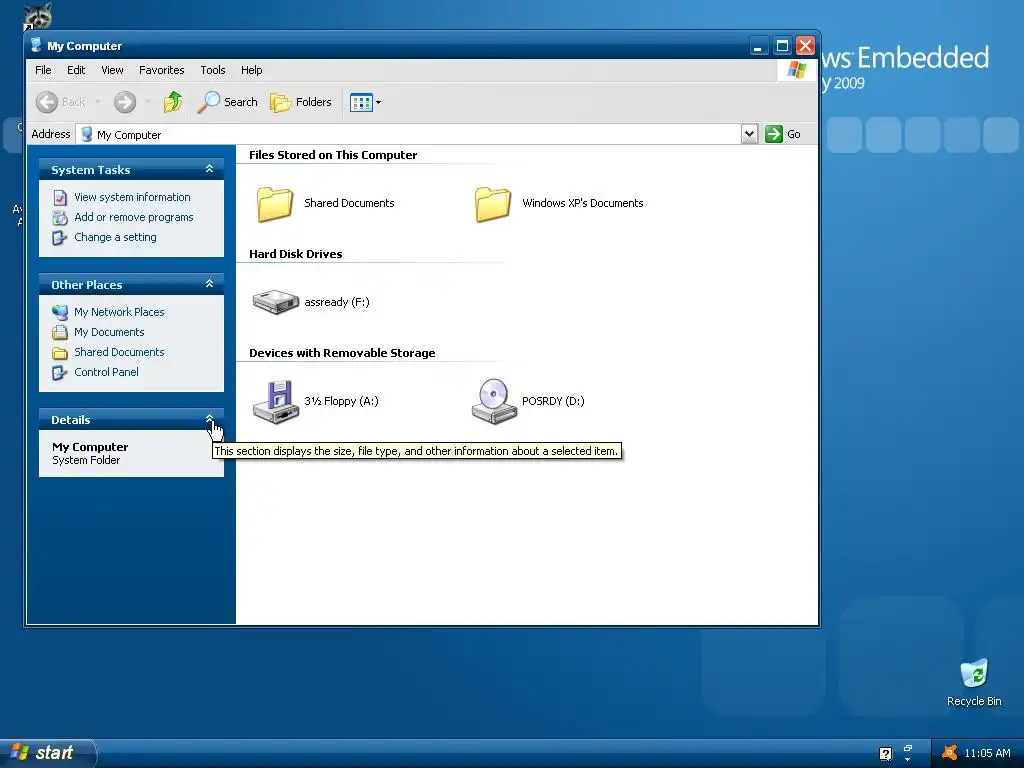Image resolution: width=1024 pixels, height=768 pixels.
Task: Open the Views dropdown button
Action: (x=365, y=102)
